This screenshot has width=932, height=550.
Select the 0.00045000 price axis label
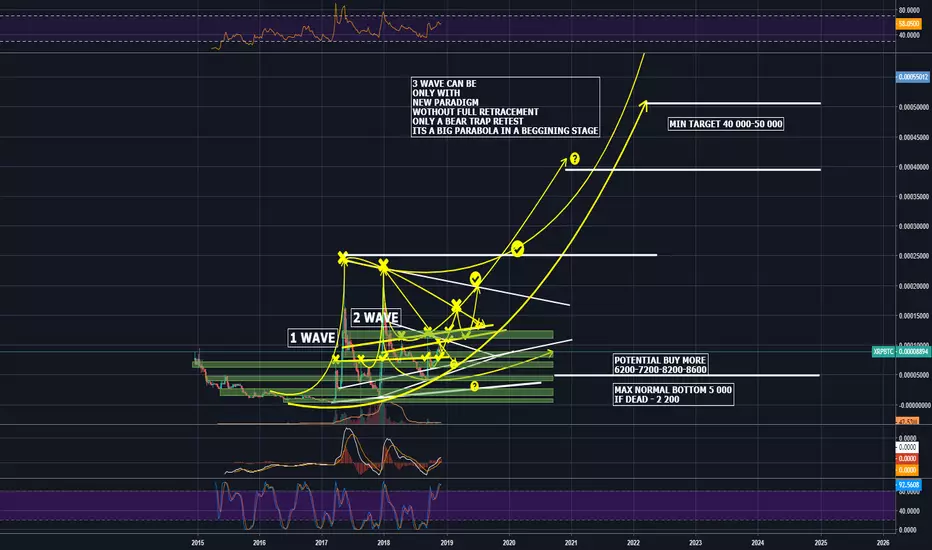914,137
